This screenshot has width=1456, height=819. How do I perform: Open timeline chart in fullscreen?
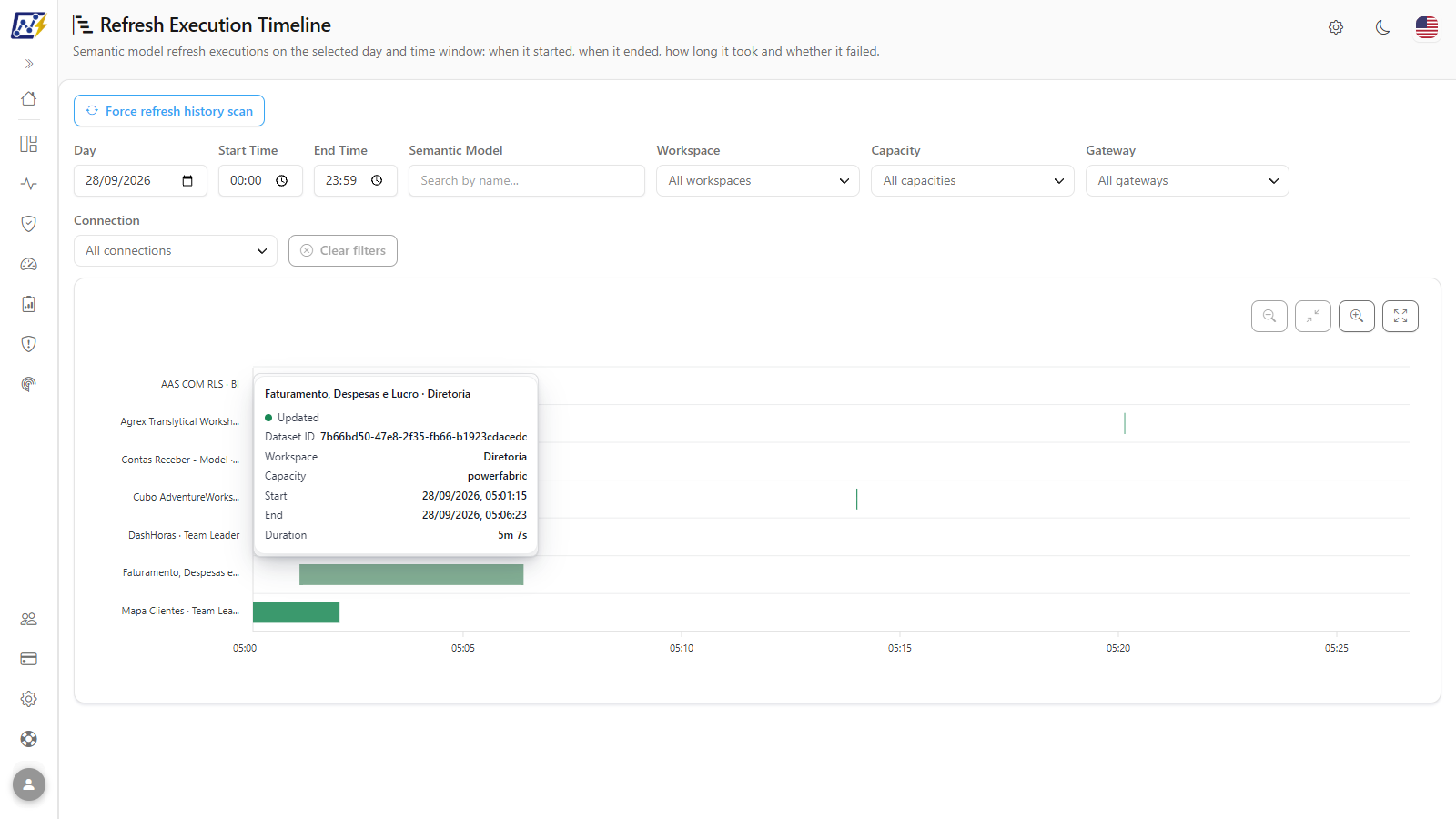pyautogui.click(x=1400, y=316)
